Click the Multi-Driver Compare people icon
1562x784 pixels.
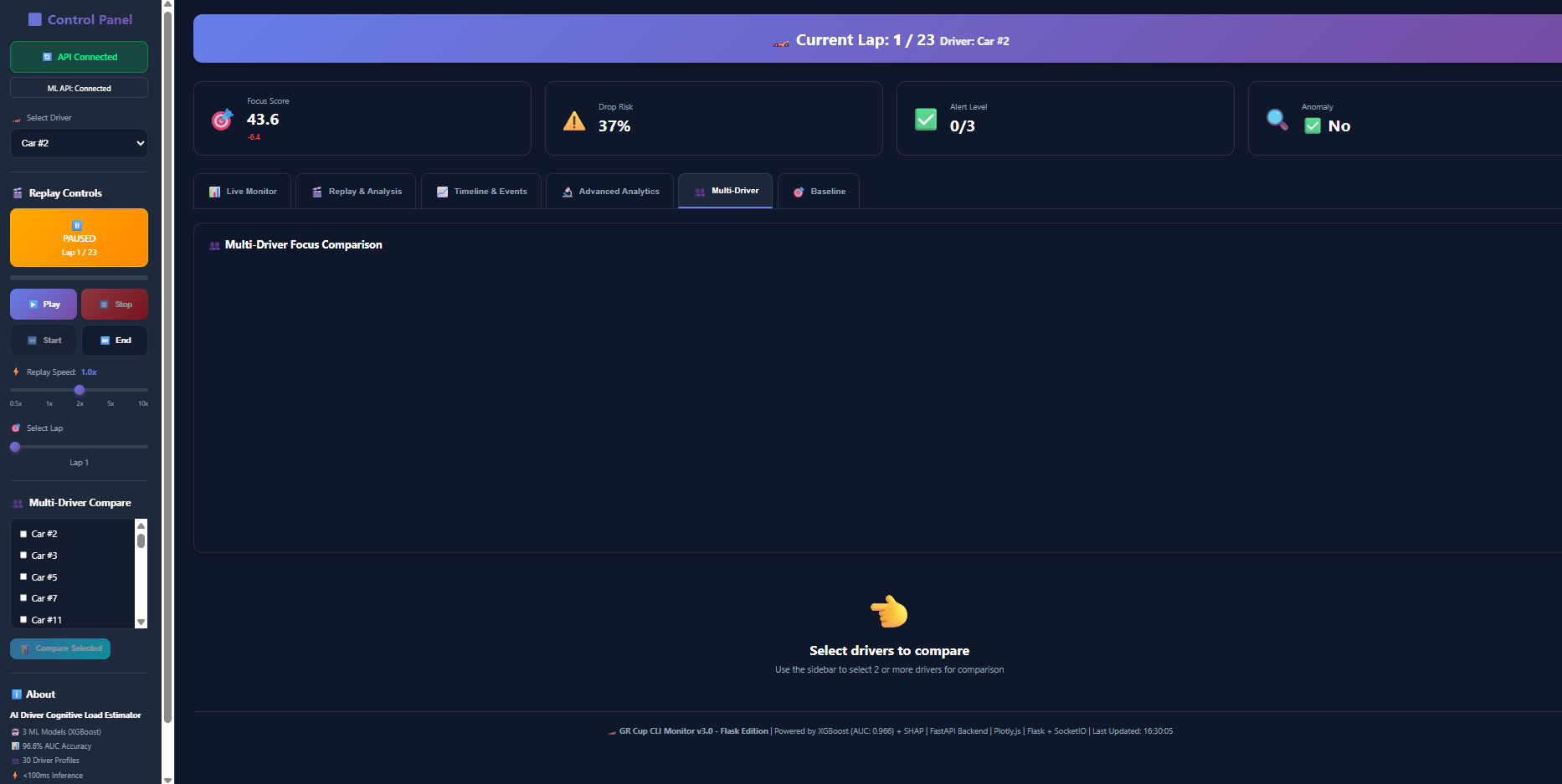pos(18,503)
